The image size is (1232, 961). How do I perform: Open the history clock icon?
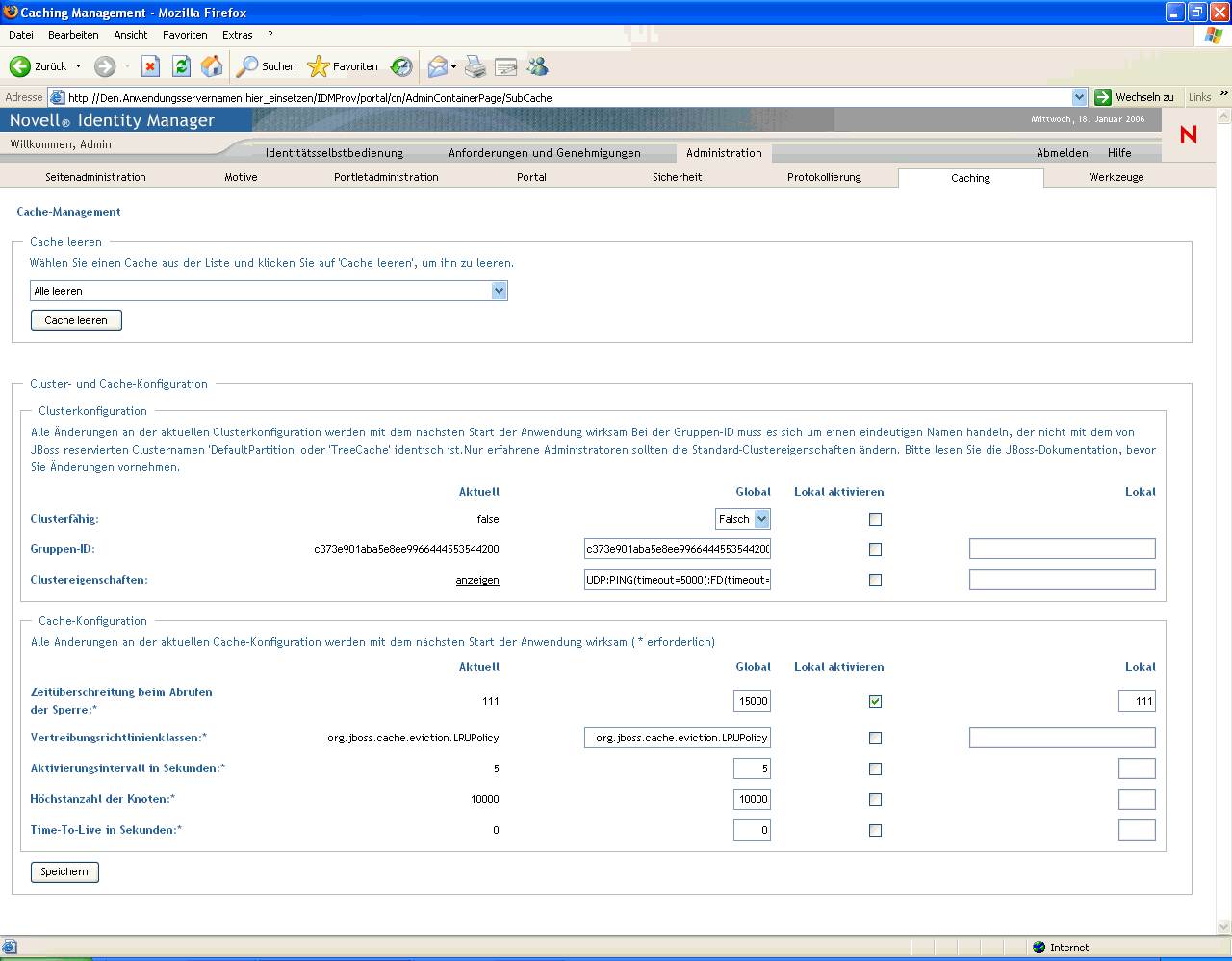pyautogui.click(x=401, y=66)
